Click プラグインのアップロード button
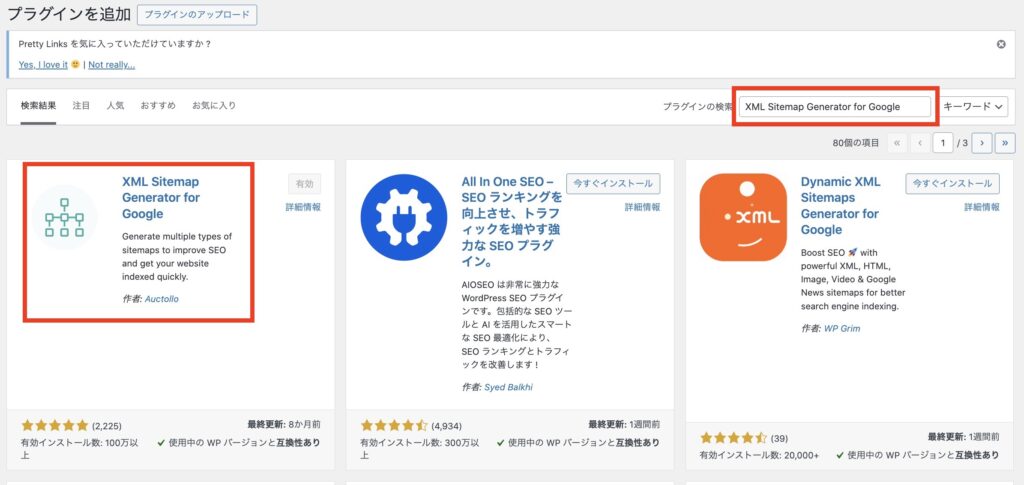 click(196, 15)
